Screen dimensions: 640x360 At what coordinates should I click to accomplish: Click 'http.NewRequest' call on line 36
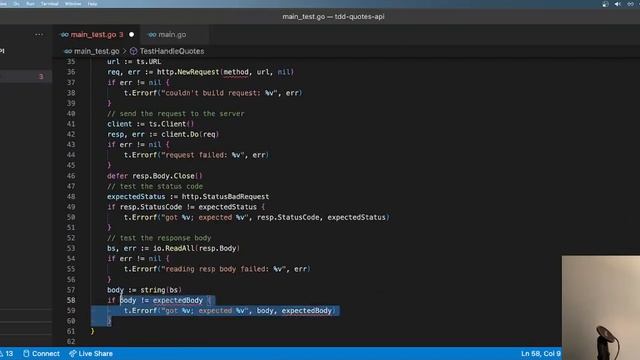[x=188, y=72]
